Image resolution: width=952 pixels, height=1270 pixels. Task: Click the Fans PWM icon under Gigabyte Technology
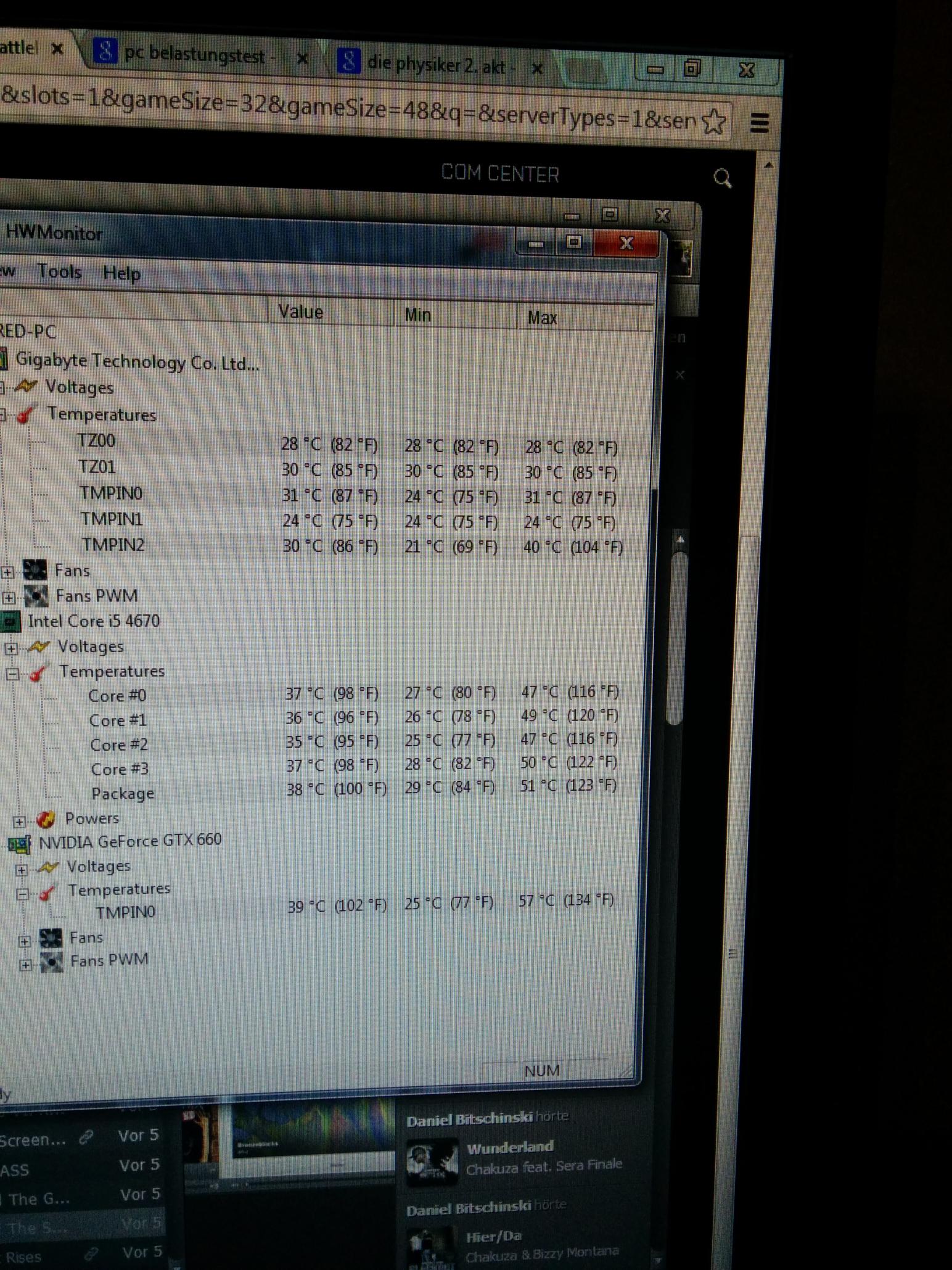click(x=36, y=595)
